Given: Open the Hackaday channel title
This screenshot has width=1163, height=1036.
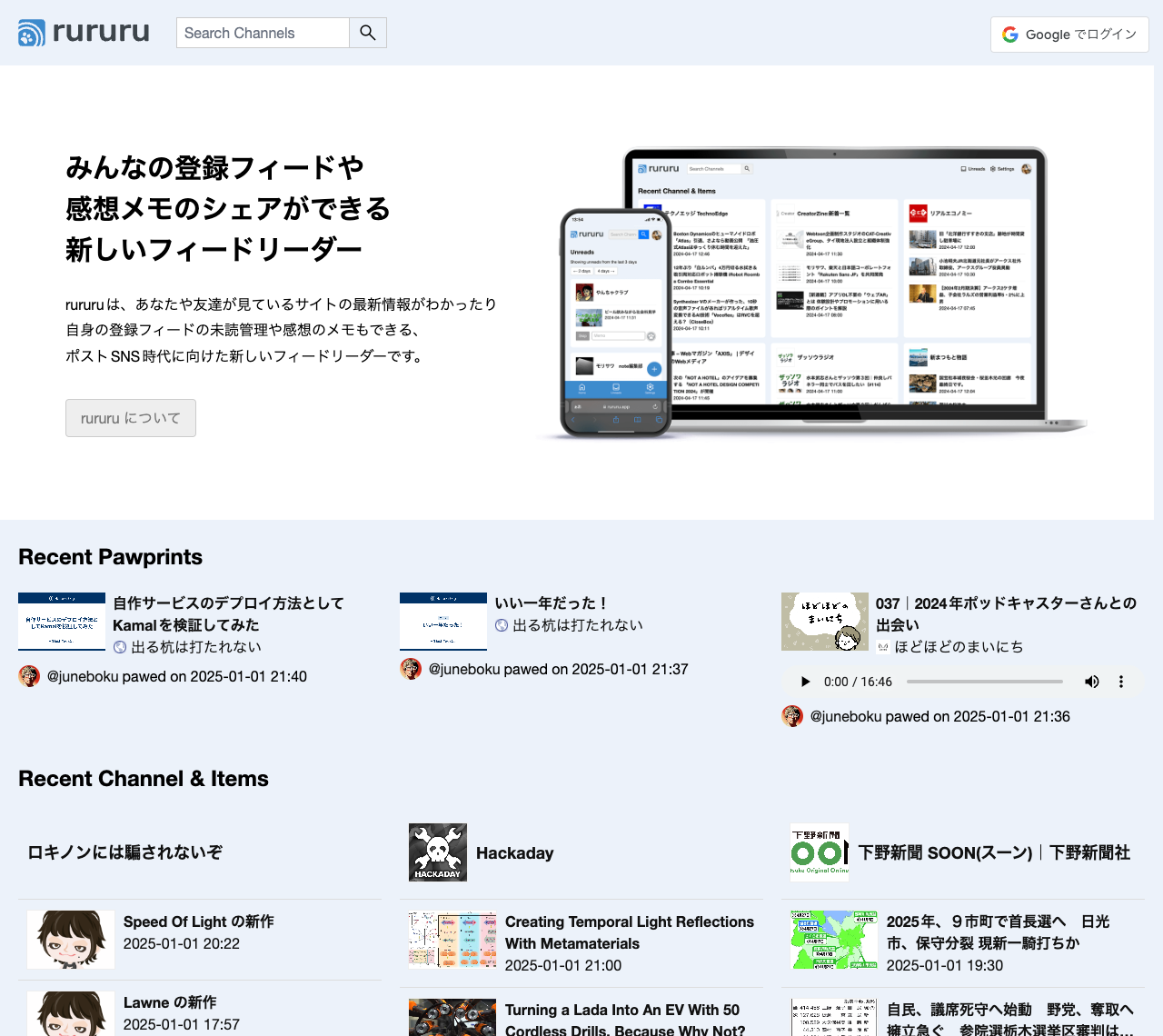Looking at the screenshot, I should coord(515,853).
